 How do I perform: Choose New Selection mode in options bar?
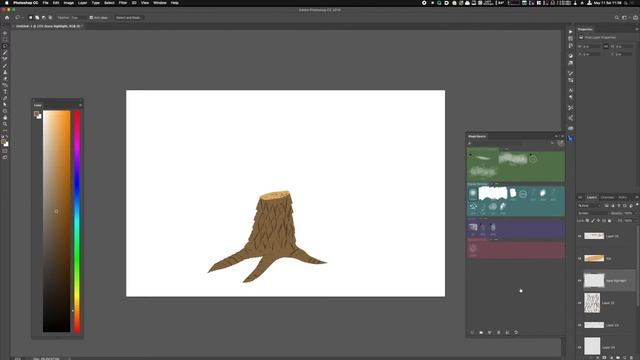click(30, 18)
